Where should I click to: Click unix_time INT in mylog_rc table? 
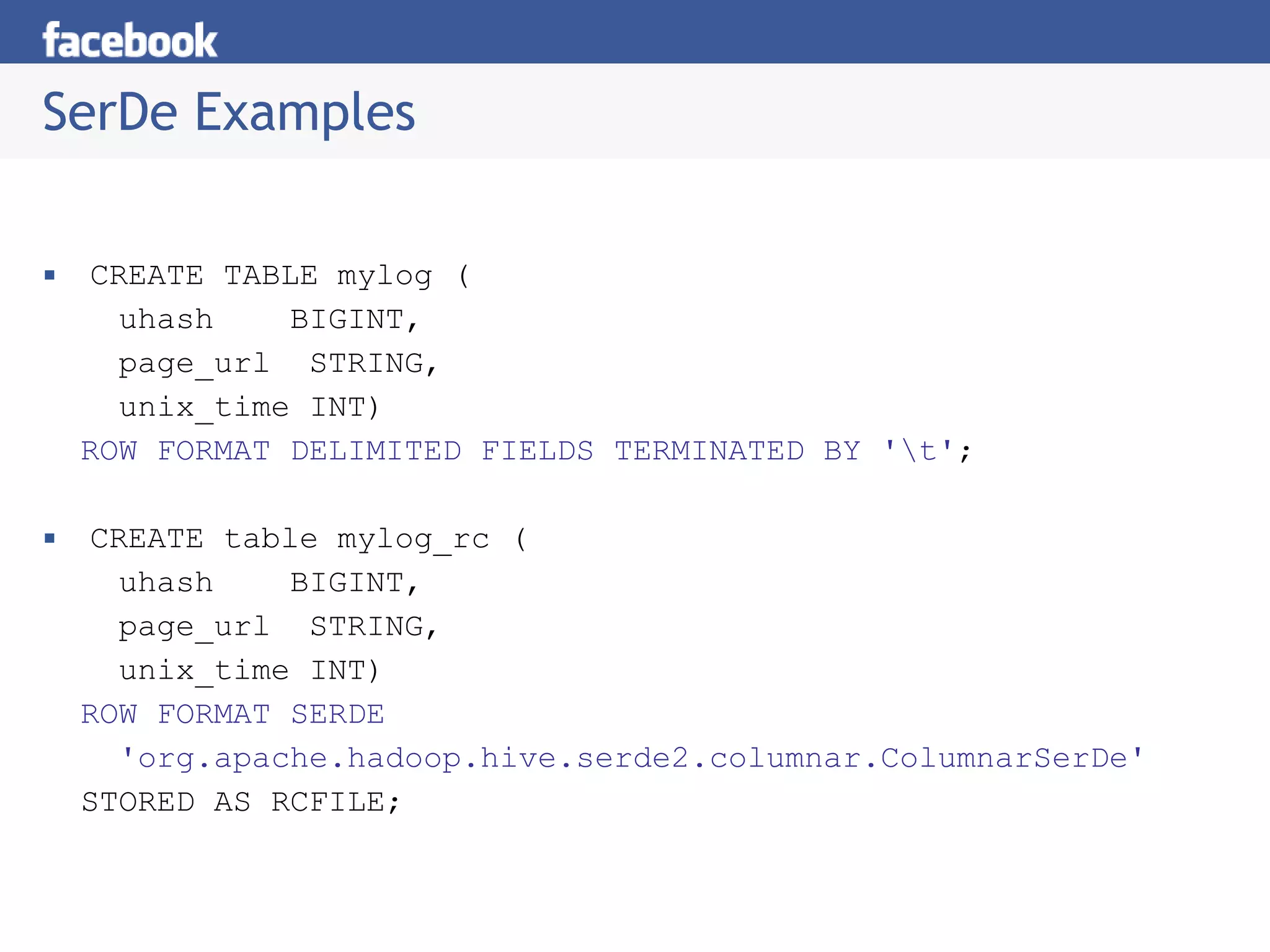[249, 671]
